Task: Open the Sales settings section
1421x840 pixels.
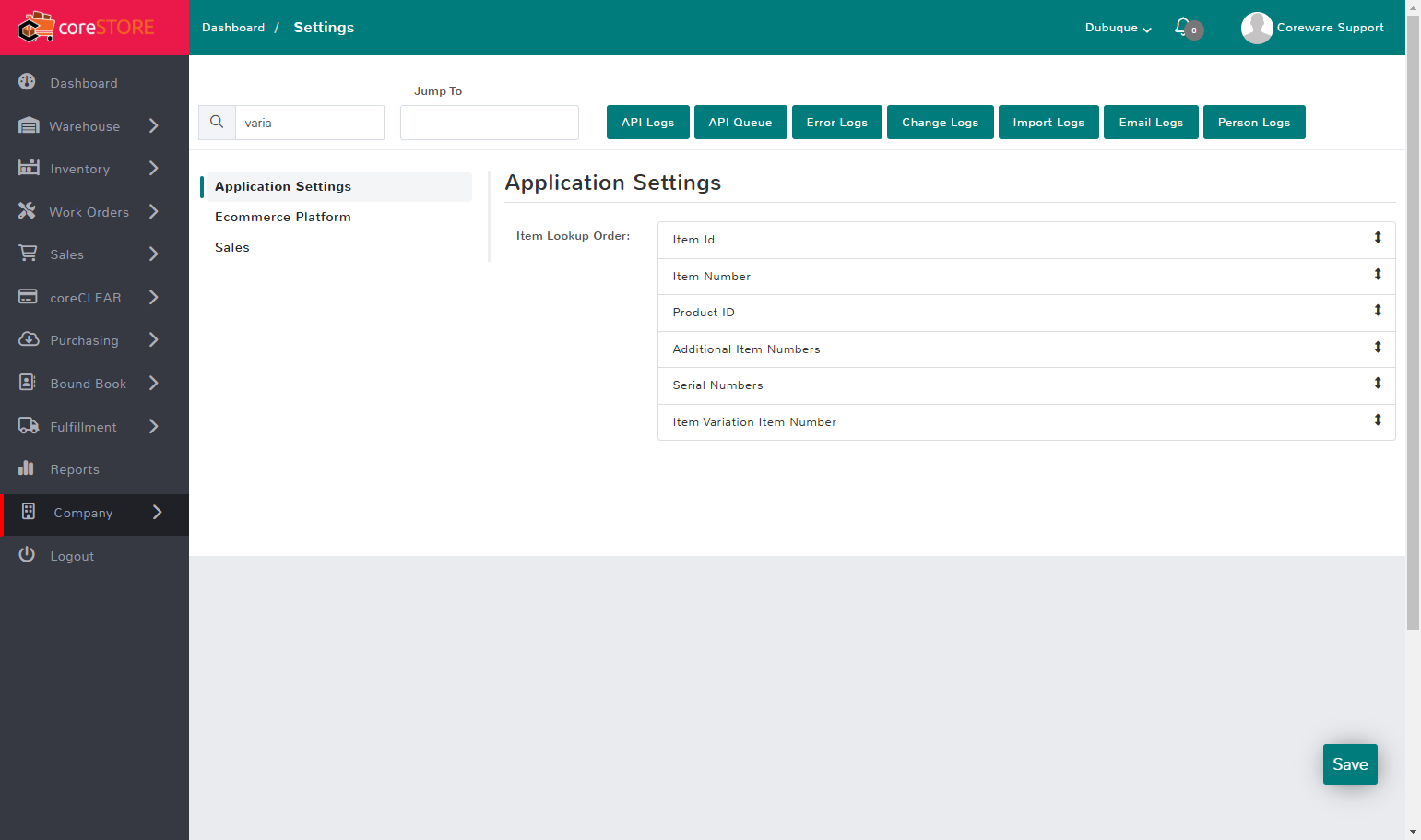Action: point(232,247)
